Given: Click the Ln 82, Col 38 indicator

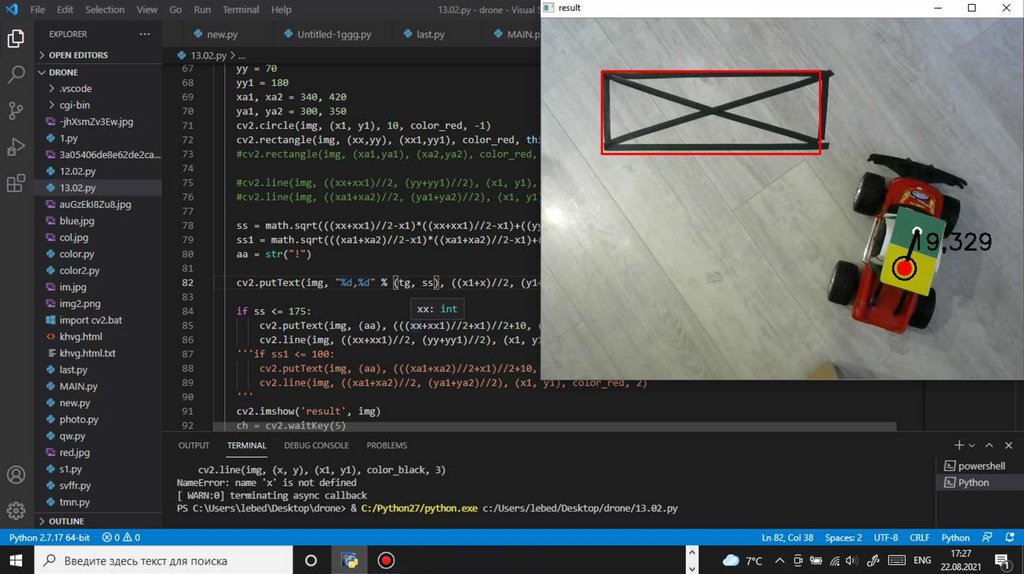Looking at the screenshot, I should (790, 537).
